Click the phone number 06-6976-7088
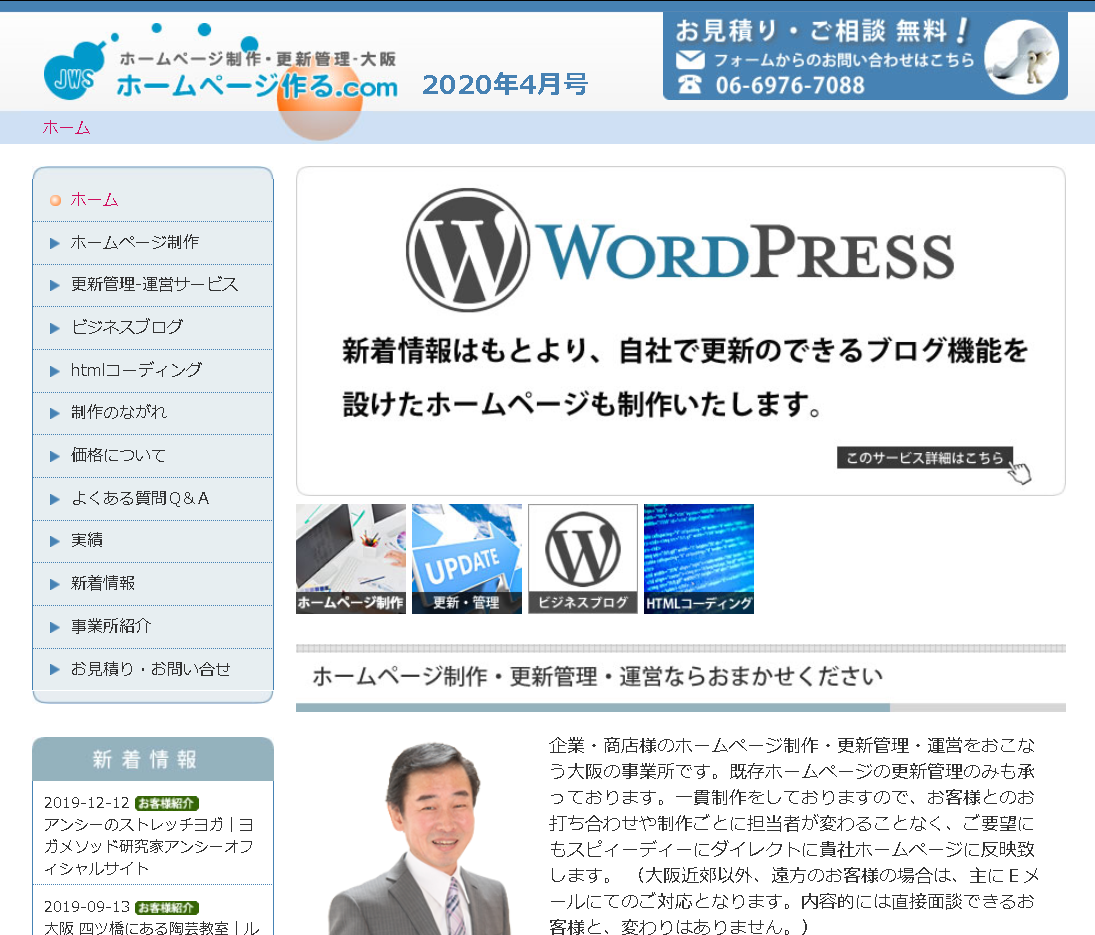Image resolution: width=1095 pixels, height=935 pixels. pos(790,85)
